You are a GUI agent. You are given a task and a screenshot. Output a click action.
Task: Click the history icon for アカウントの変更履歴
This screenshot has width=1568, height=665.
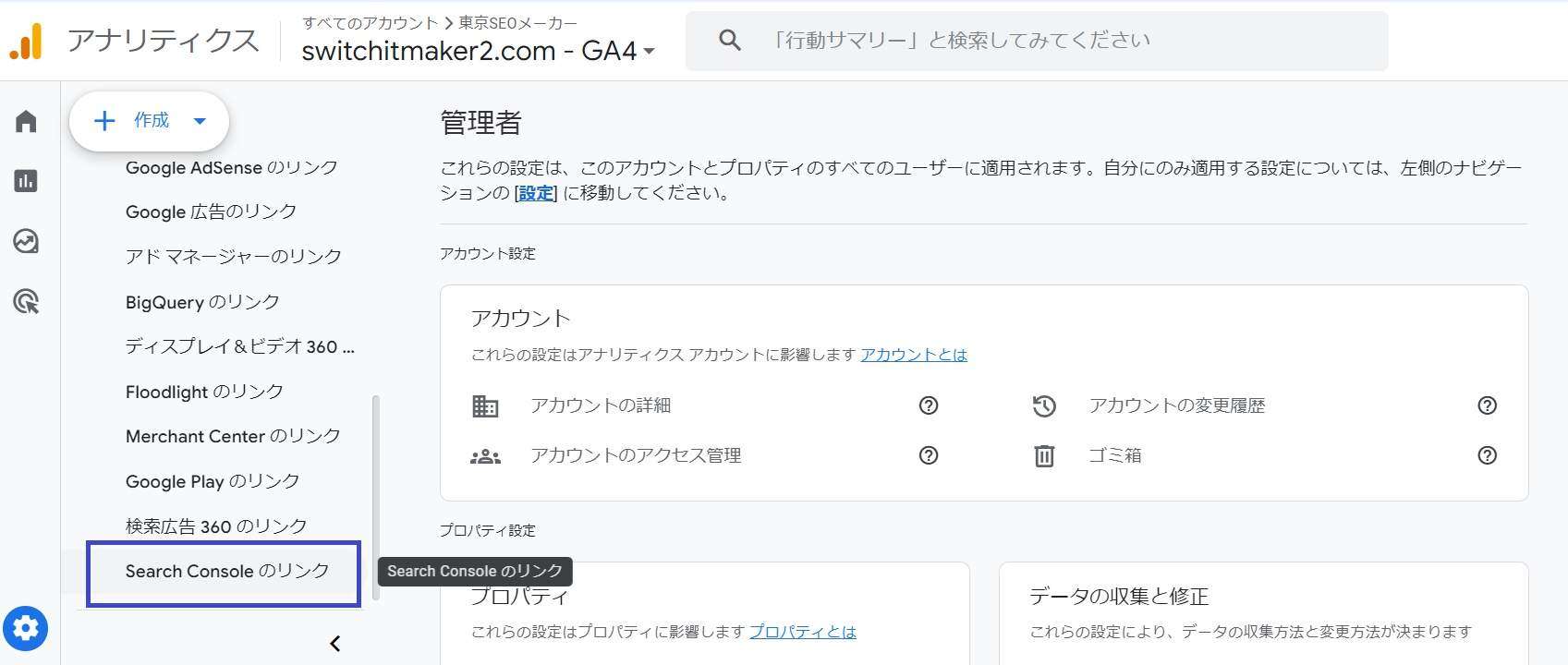pos(1044,405)
